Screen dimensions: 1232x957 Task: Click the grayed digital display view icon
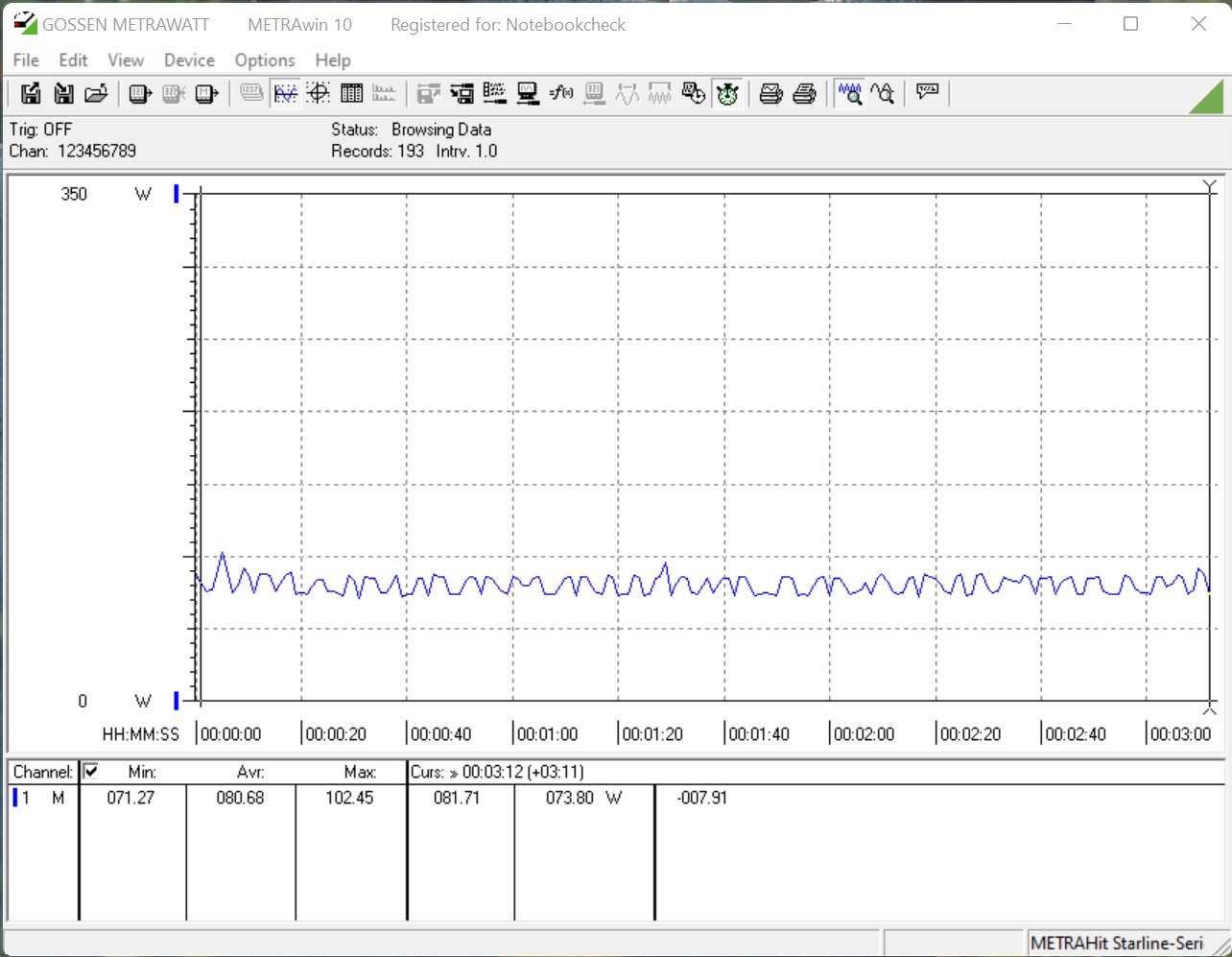[251, 93]
